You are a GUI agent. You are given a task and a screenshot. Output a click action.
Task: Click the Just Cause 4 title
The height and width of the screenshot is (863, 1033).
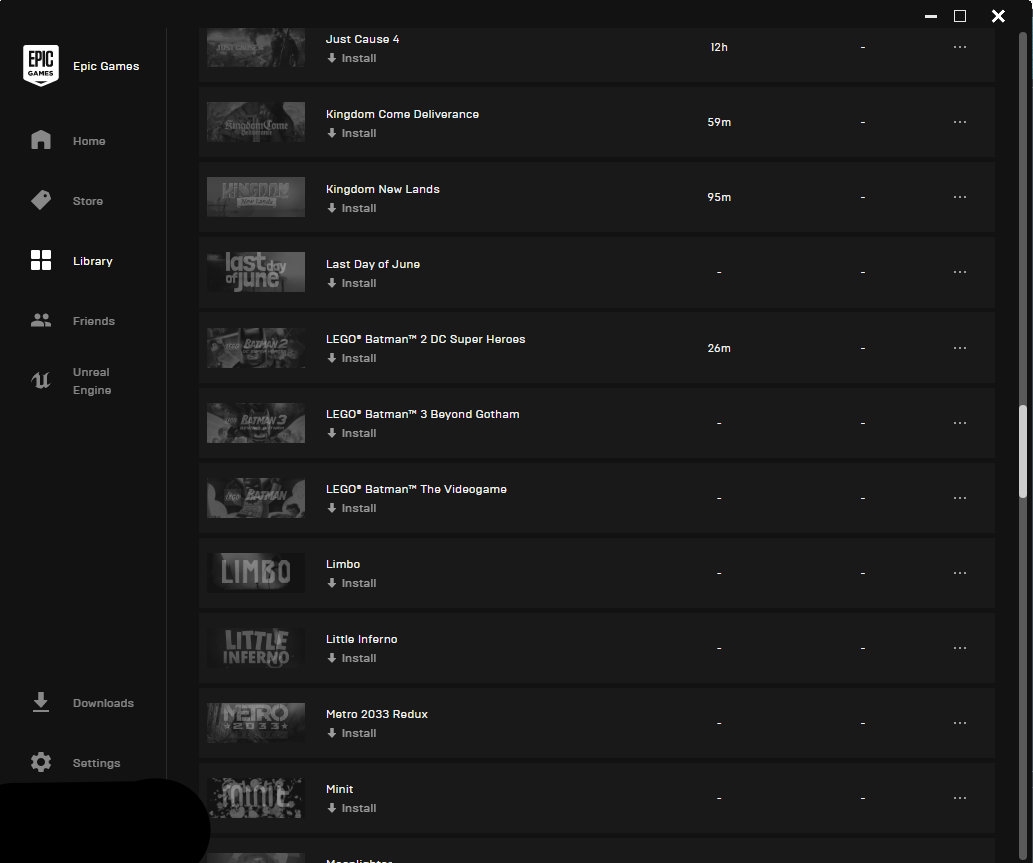(362, 39)
